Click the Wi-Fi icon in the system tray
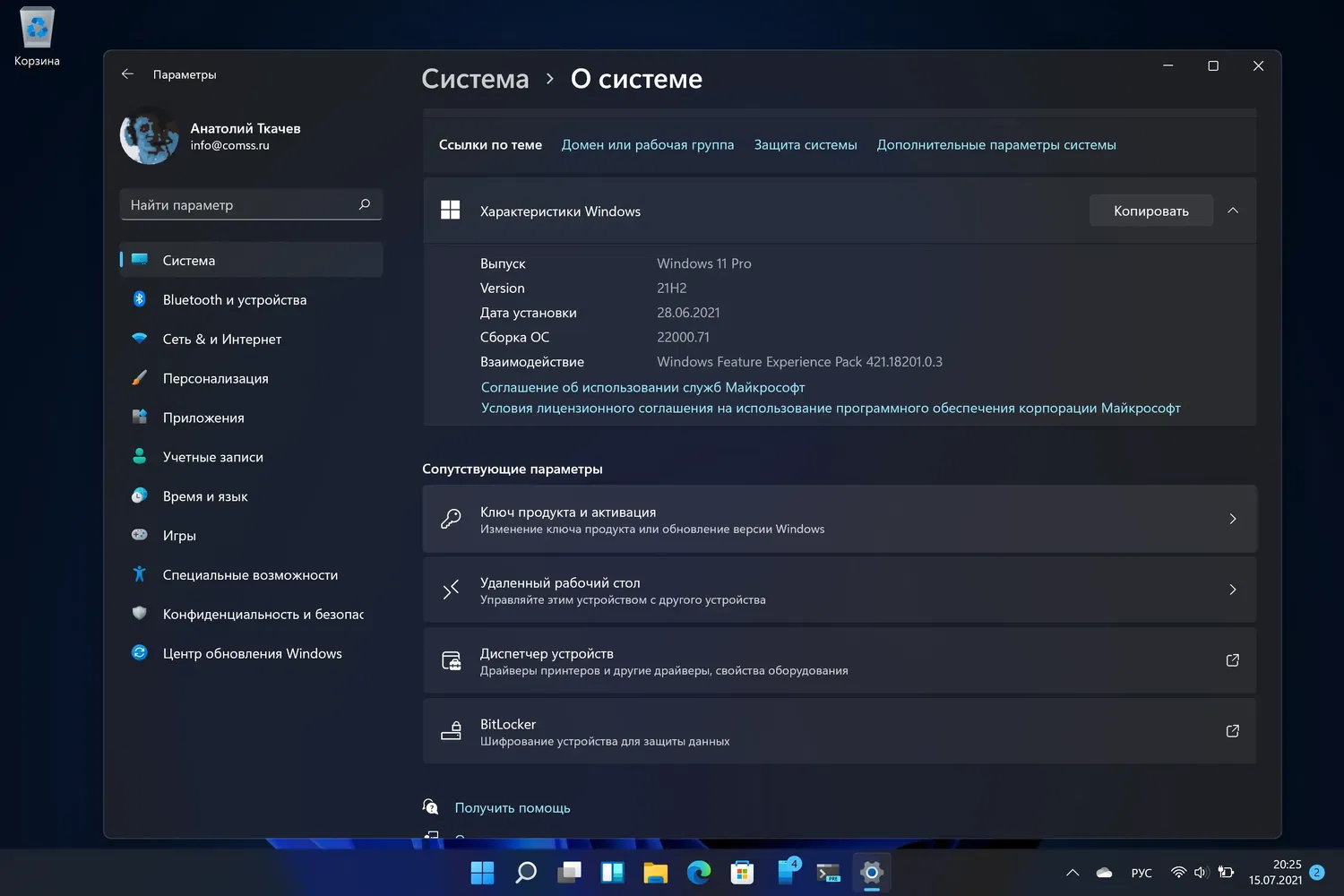 tap(1177, 872)
